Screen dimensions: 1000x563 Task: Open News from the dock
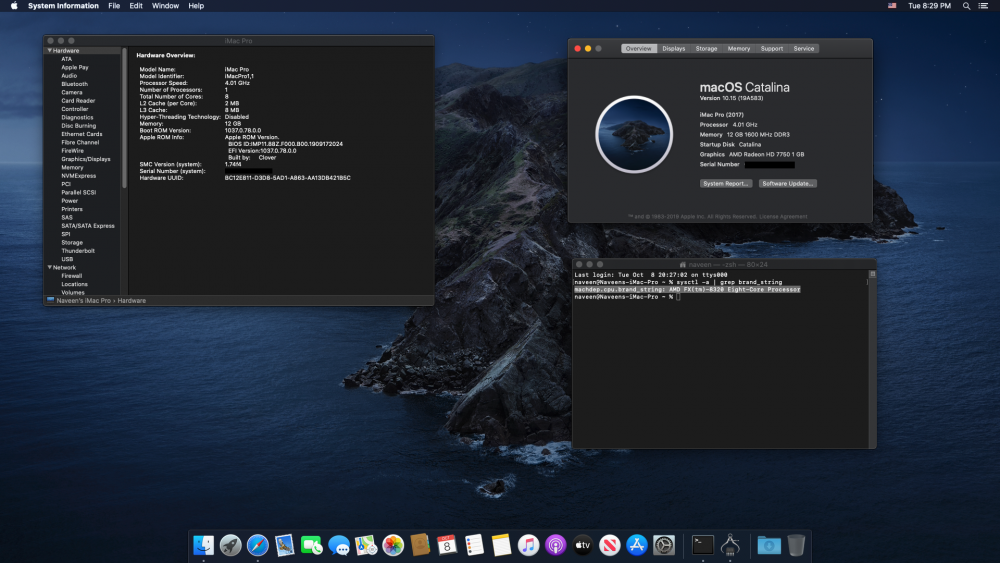coord(610,545)
